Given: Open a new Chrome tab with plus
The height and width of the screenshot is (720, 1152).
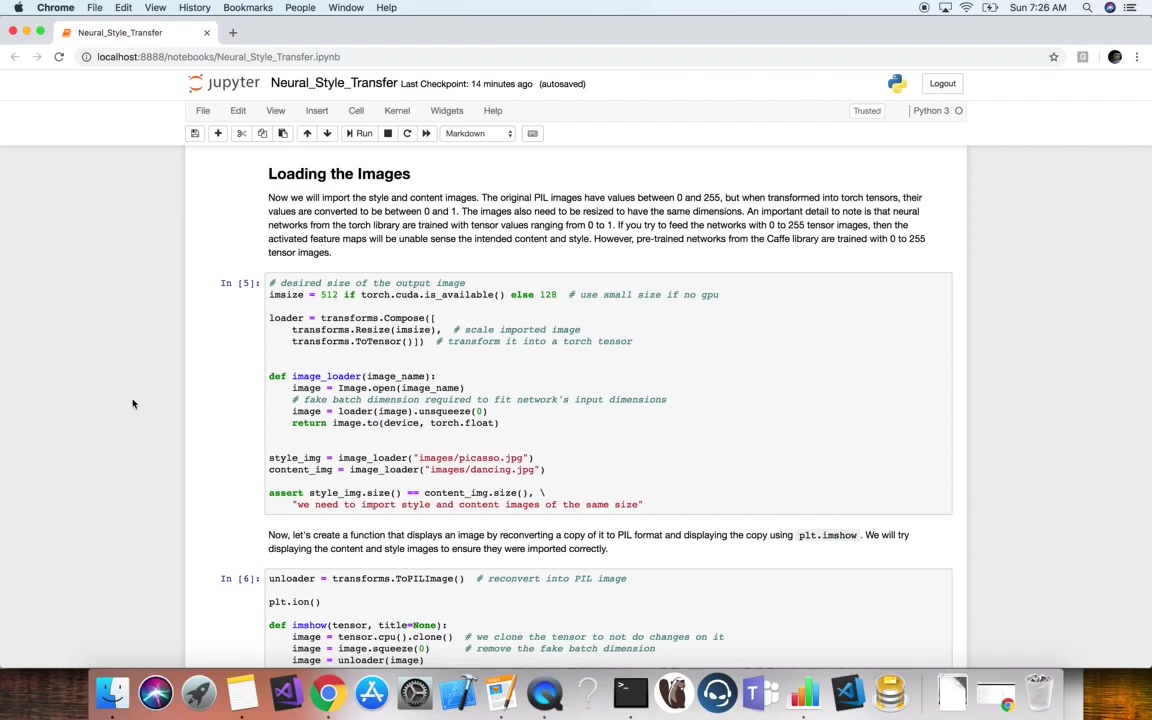Looking at the screenshot, I should pos(233,32).
